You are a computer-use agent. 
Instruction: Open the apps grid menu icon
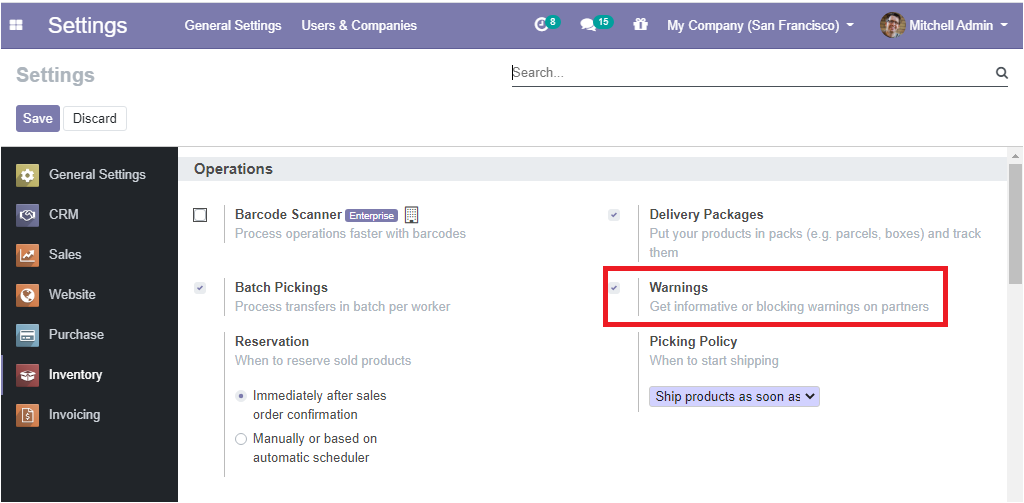[x=16, y=25]
